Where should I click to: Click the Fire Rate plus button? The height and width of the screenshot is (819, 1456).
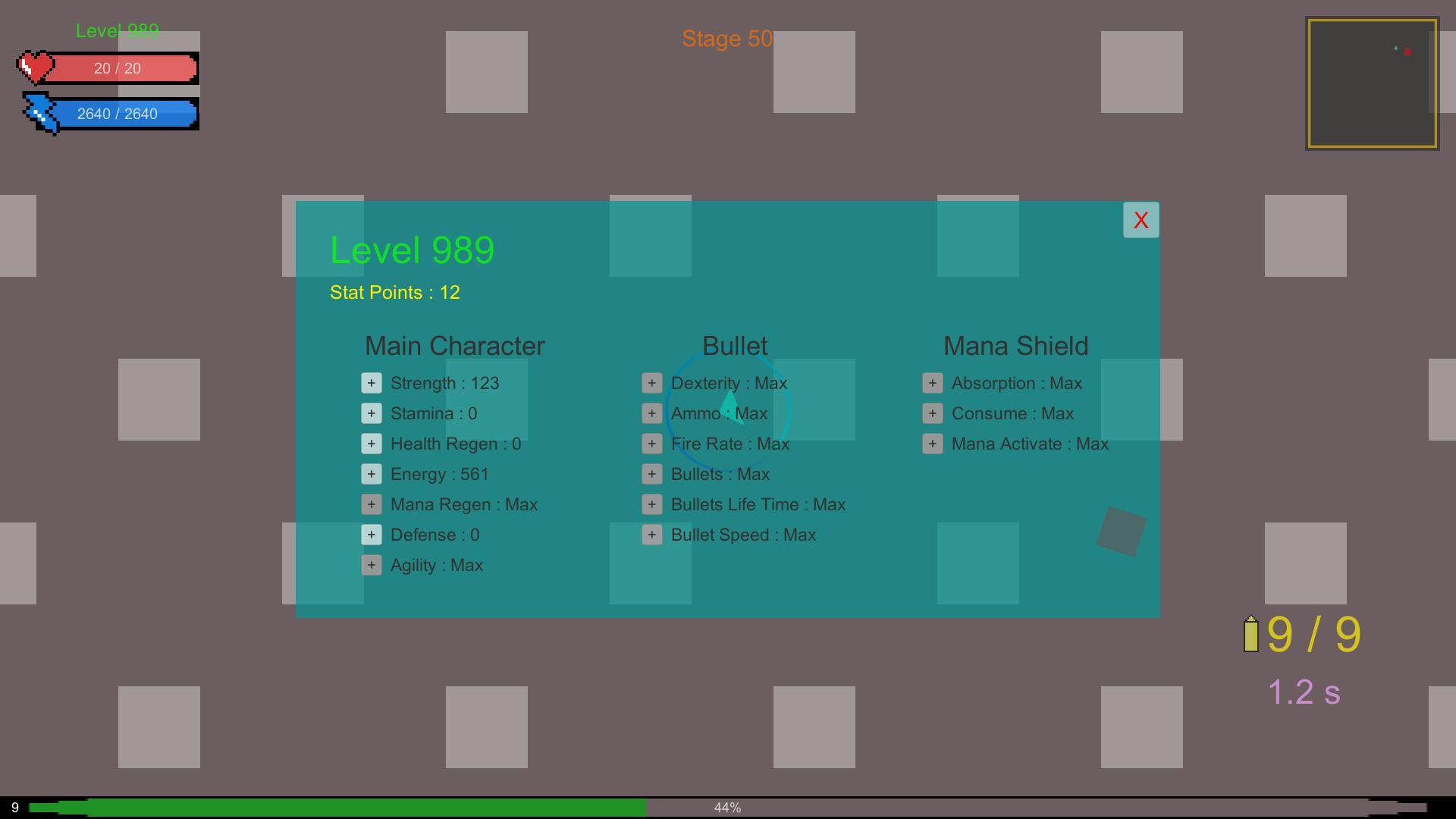click(652, 444)
